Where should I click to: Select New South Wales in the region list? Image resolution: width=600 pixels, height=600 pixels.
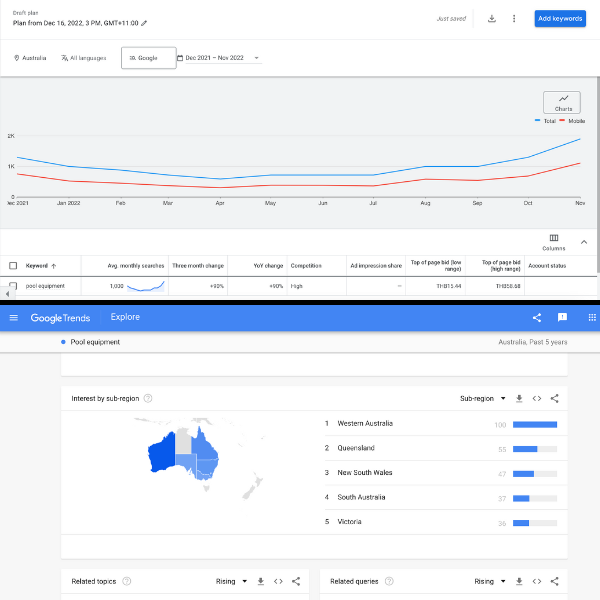(x=365, y=472)
